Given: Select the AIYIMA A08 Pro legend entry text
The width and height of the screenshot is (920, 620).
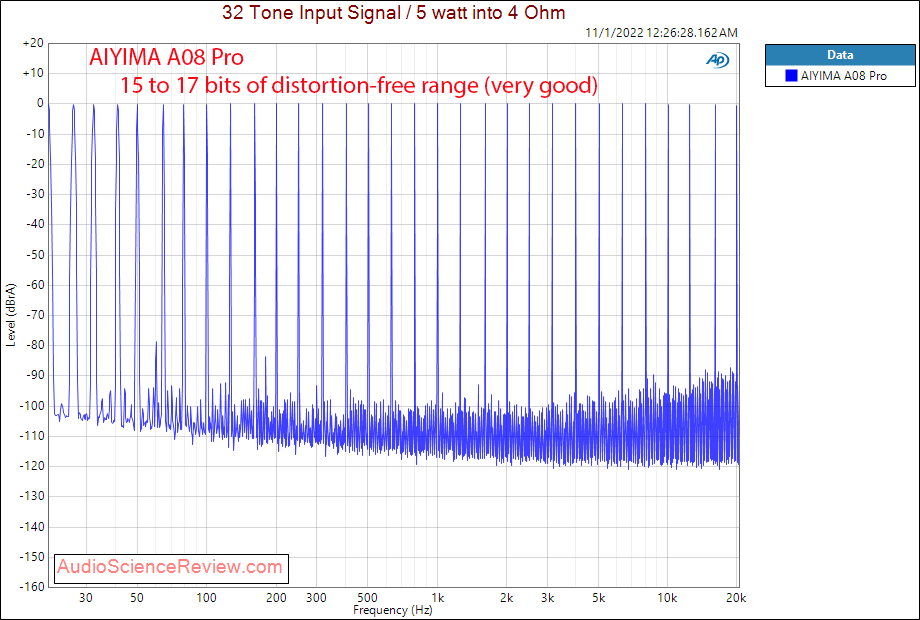Looking at the screenshot, I should coord(844,76).
